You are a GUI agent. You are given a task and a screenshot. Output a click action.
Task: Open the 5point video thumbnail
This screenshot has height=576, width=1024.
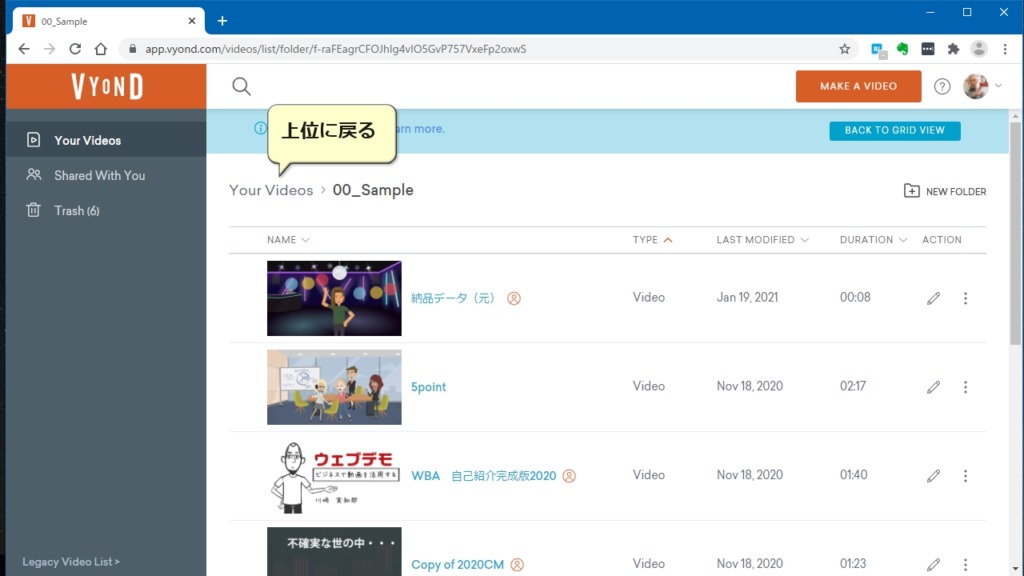click(334, 387)
